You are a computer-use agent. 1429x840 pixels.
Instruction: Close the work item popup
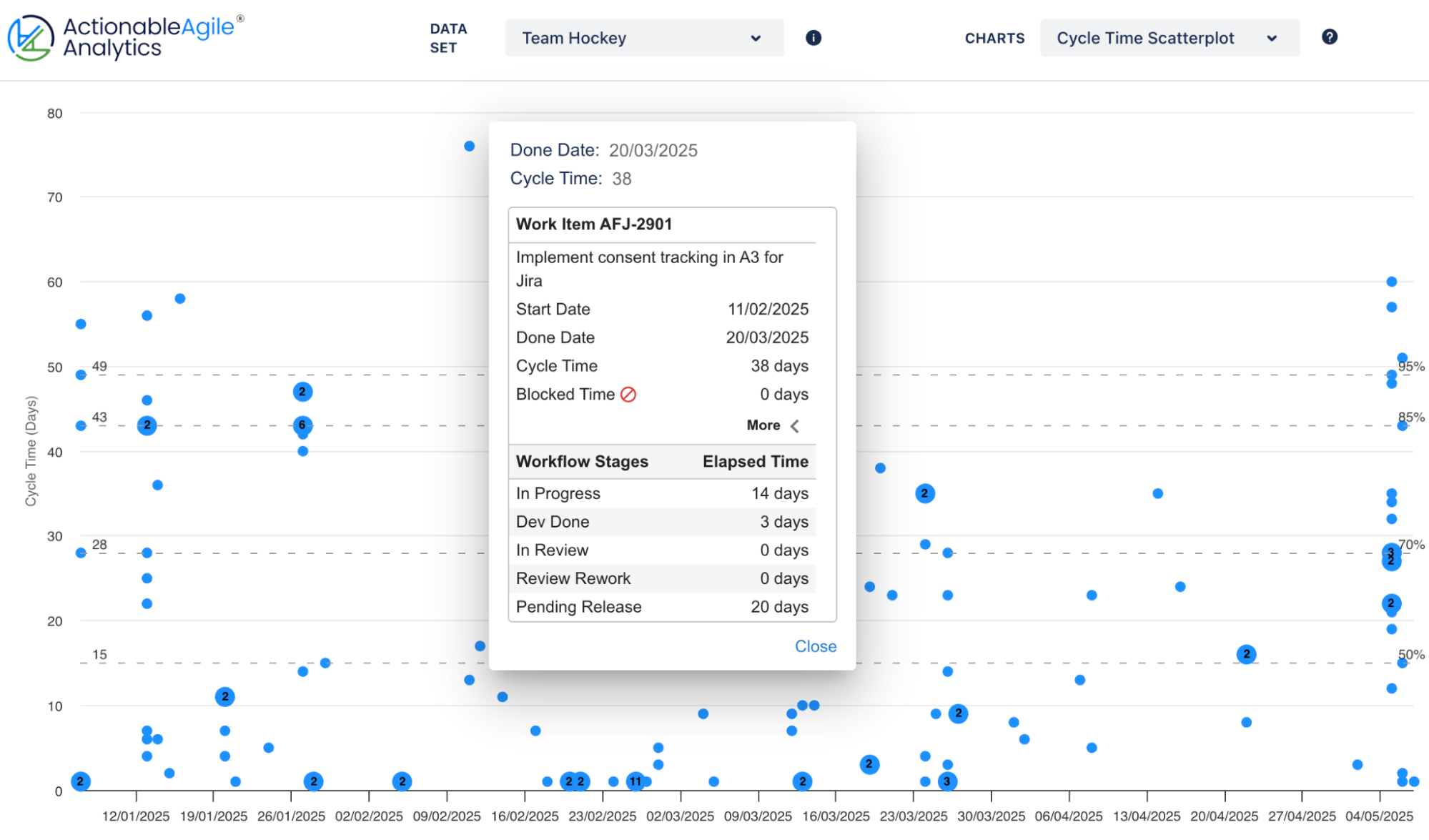(815, 646)
